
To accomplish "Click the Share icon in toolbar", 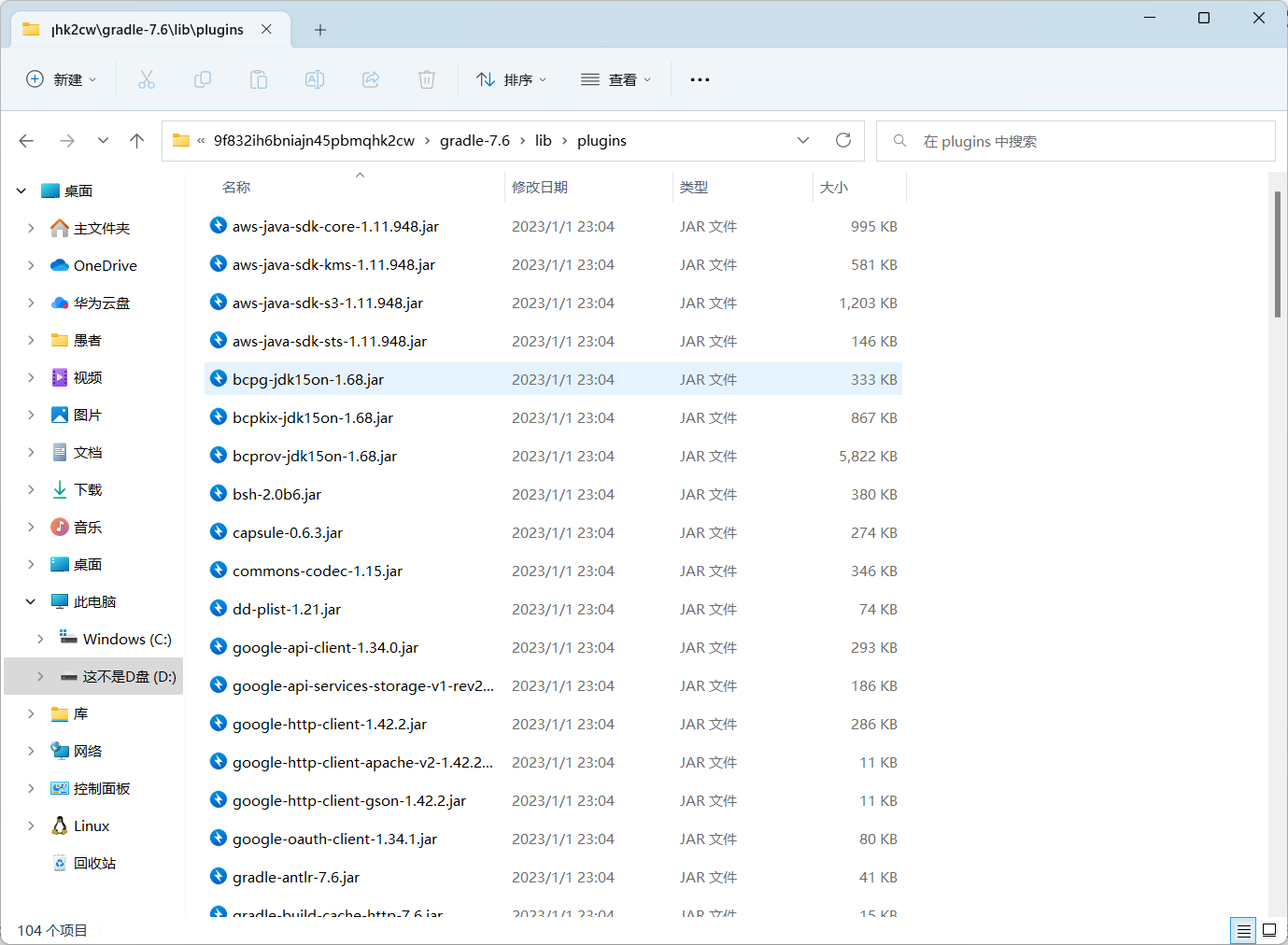I will (x=371, y=79).
